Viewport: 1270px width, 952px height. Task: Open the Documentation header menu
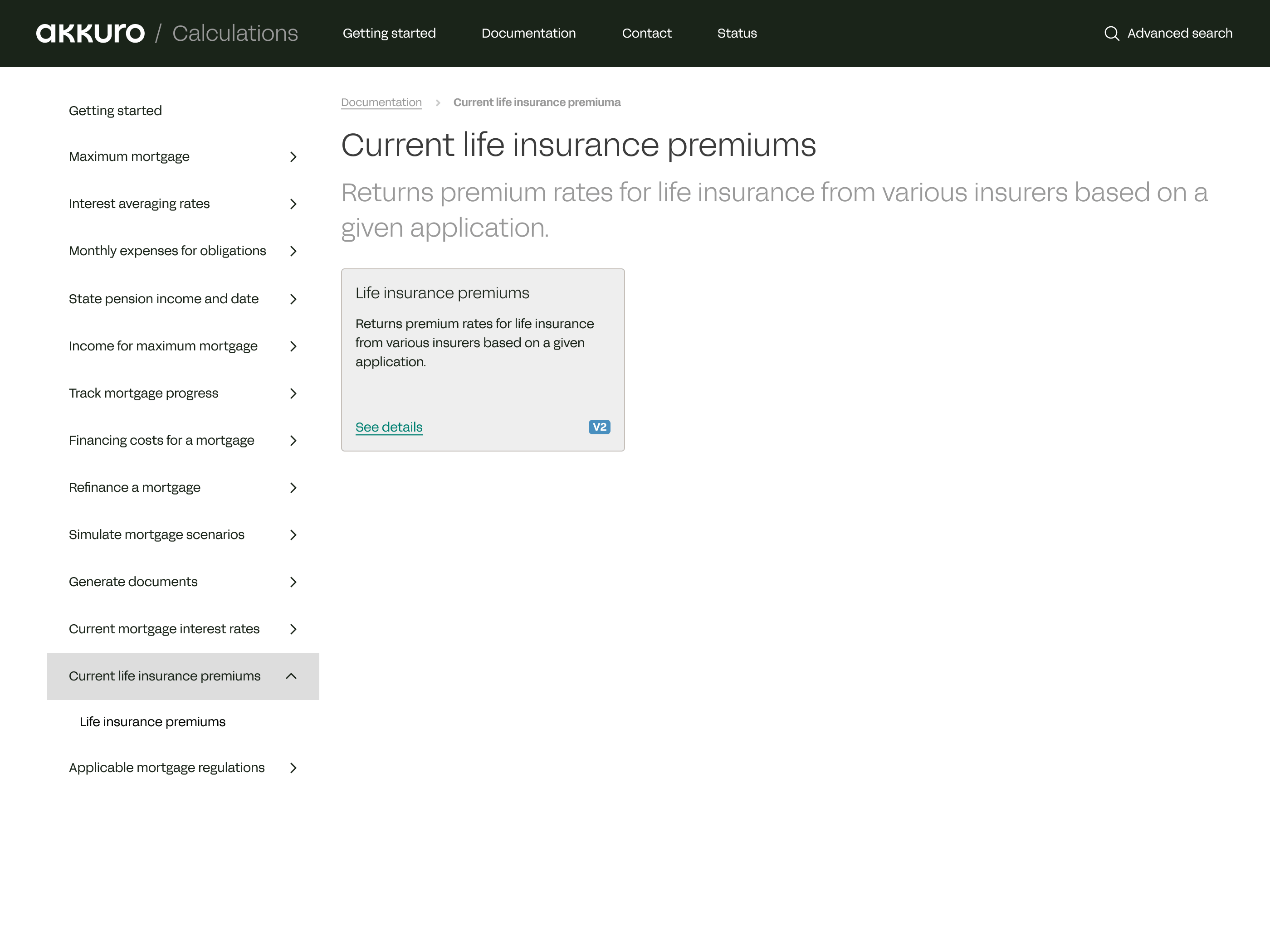click(x=528, y=33)
